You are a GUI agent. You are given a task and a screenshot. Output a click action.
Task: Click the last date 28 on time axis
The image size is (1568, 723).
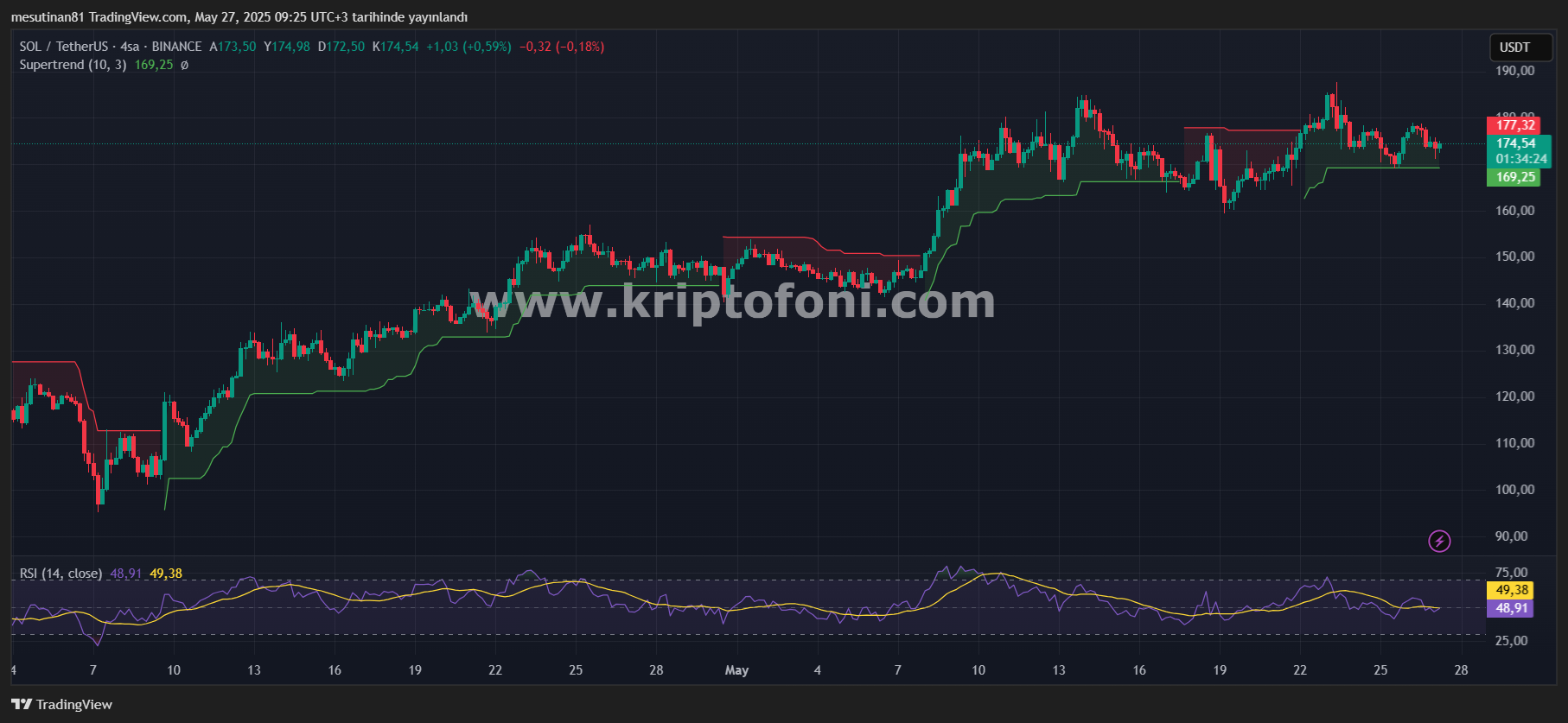pos(1461,670)
